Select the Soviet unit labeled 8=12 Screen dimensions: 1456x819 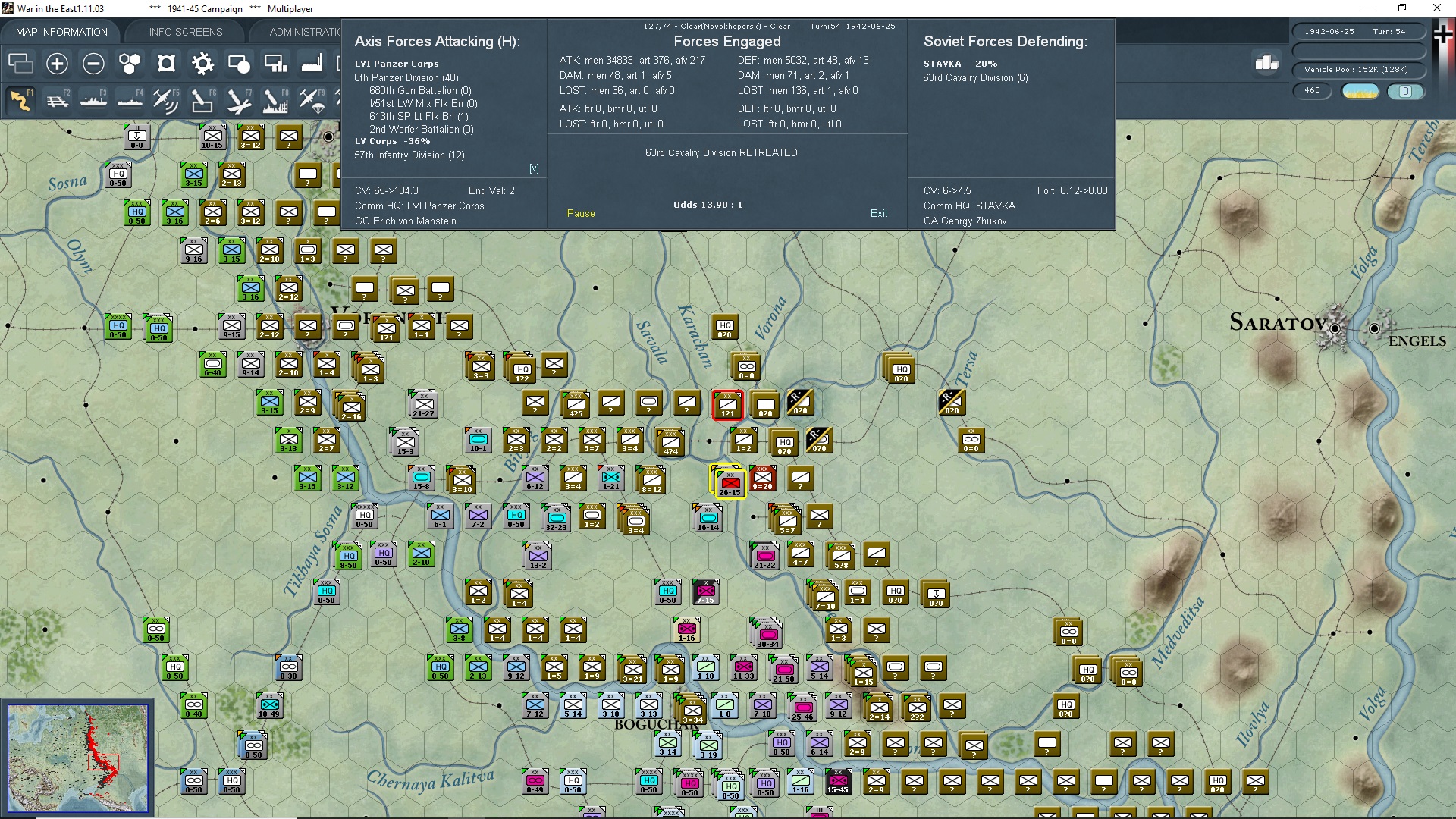coord(652,481)
